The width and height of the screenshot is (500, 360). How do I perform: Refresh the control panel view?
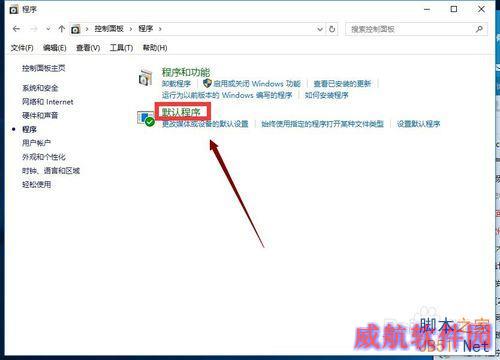click(332, 29)
